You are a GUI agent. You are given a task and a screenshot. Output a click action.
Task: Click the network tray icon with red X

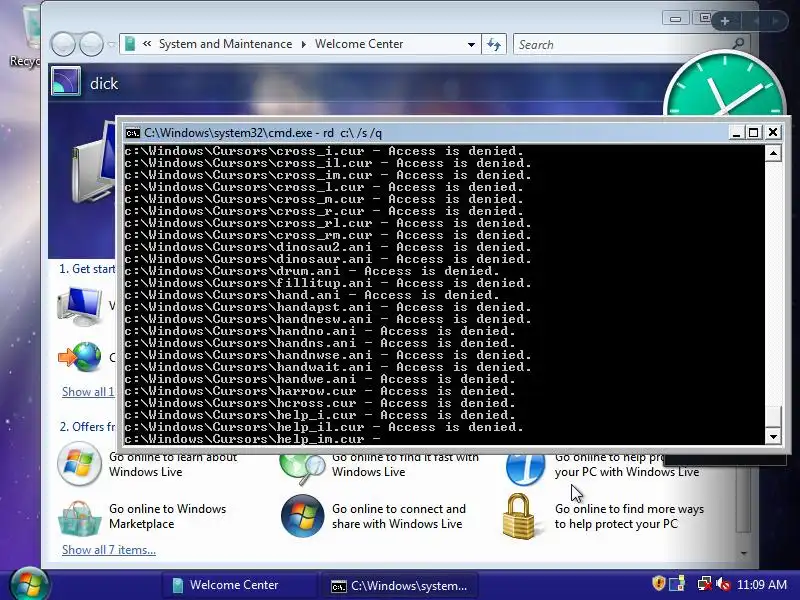704,583
